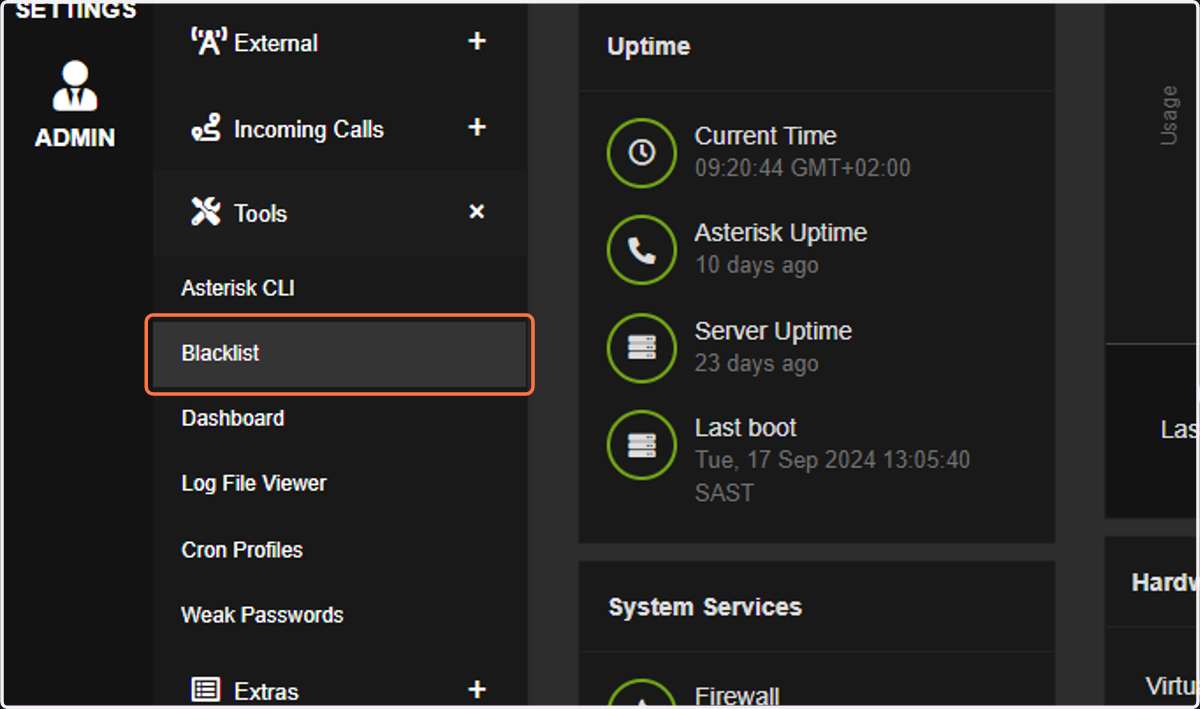This screenshot has height=709, width=1200.
Task: Open the External menu section
Action: point(340,43)
